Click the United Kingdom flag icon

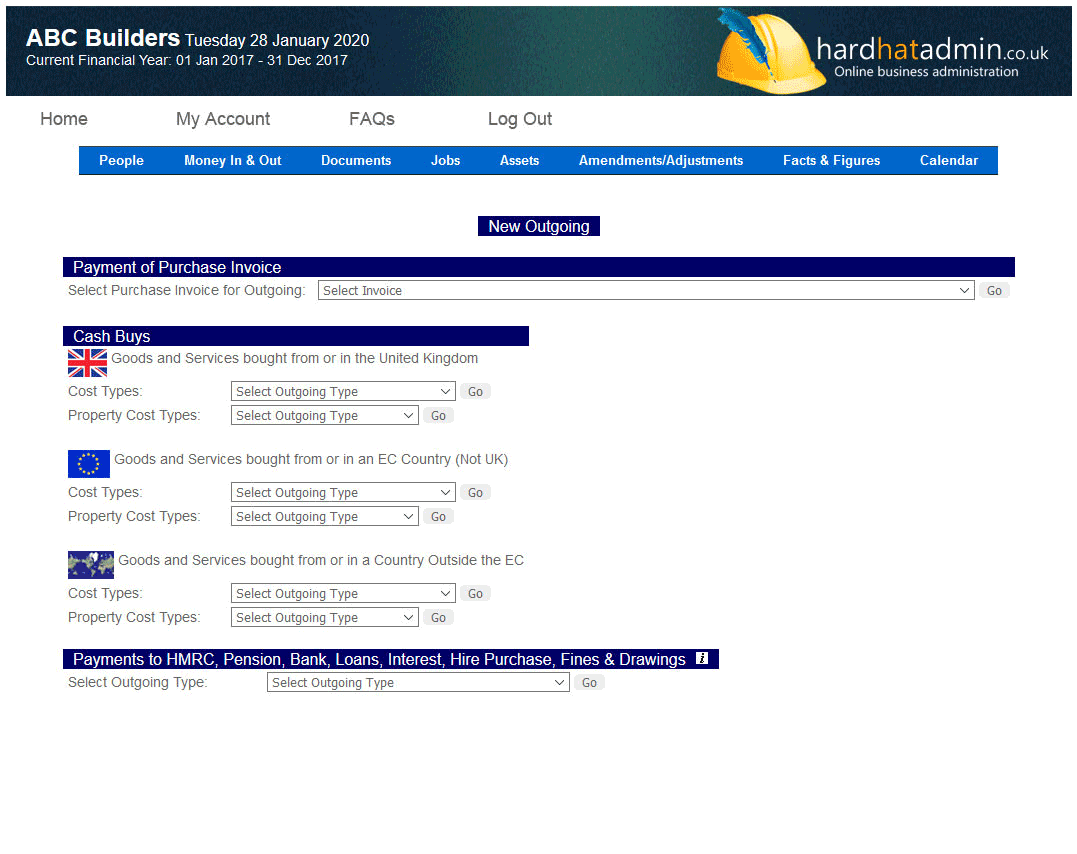pos(87,362)
